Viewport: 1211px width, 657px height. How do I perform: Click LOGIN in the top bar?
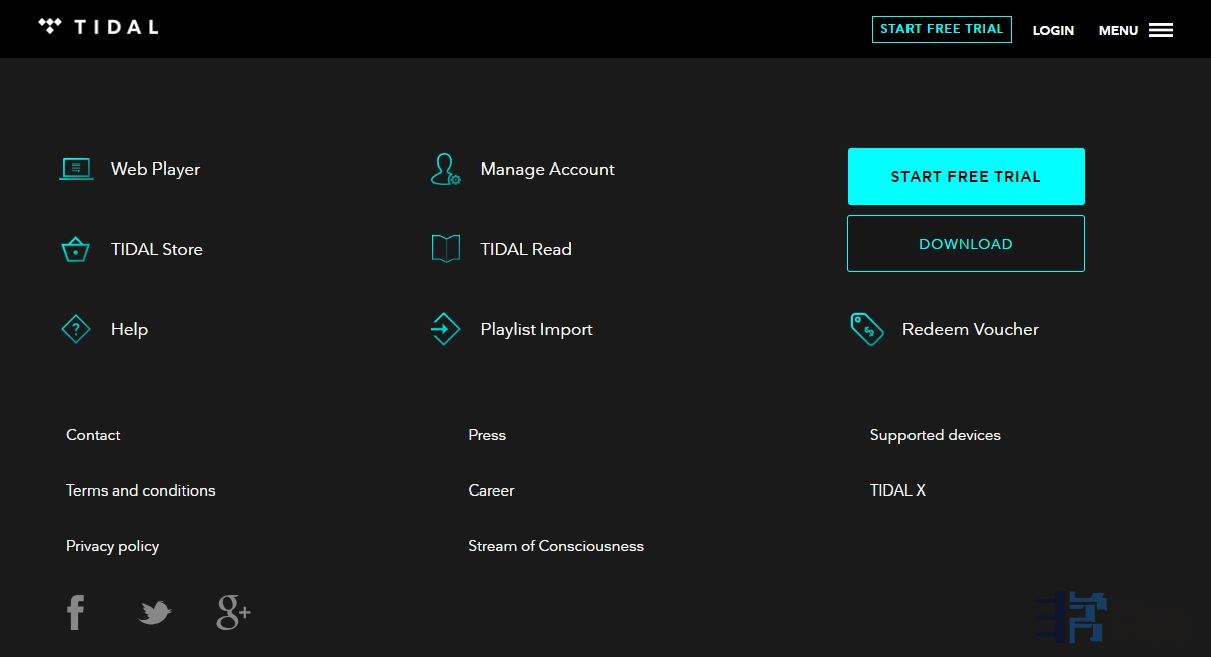[1053, 30]
